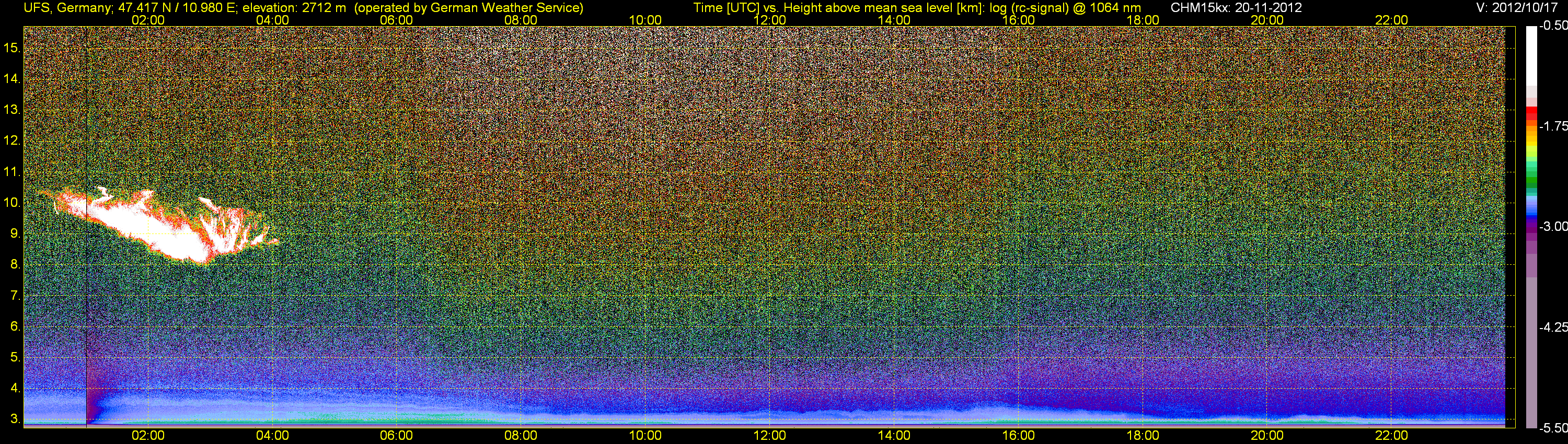
Task: Click the -4.25 colorbar tick label
Action: tap(1553, 327)
